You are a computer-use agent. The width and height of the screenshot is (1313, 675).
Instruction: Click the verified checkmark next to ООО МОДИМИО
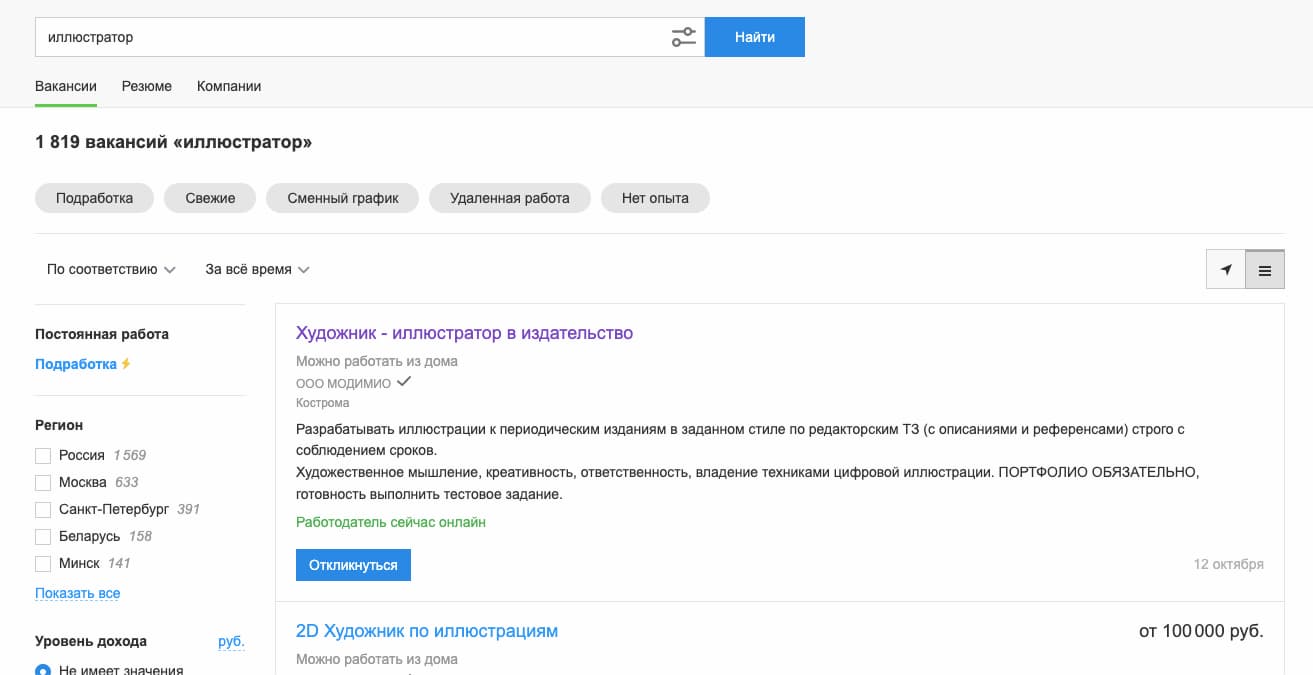pyautogui.click(x=404, y=381)
